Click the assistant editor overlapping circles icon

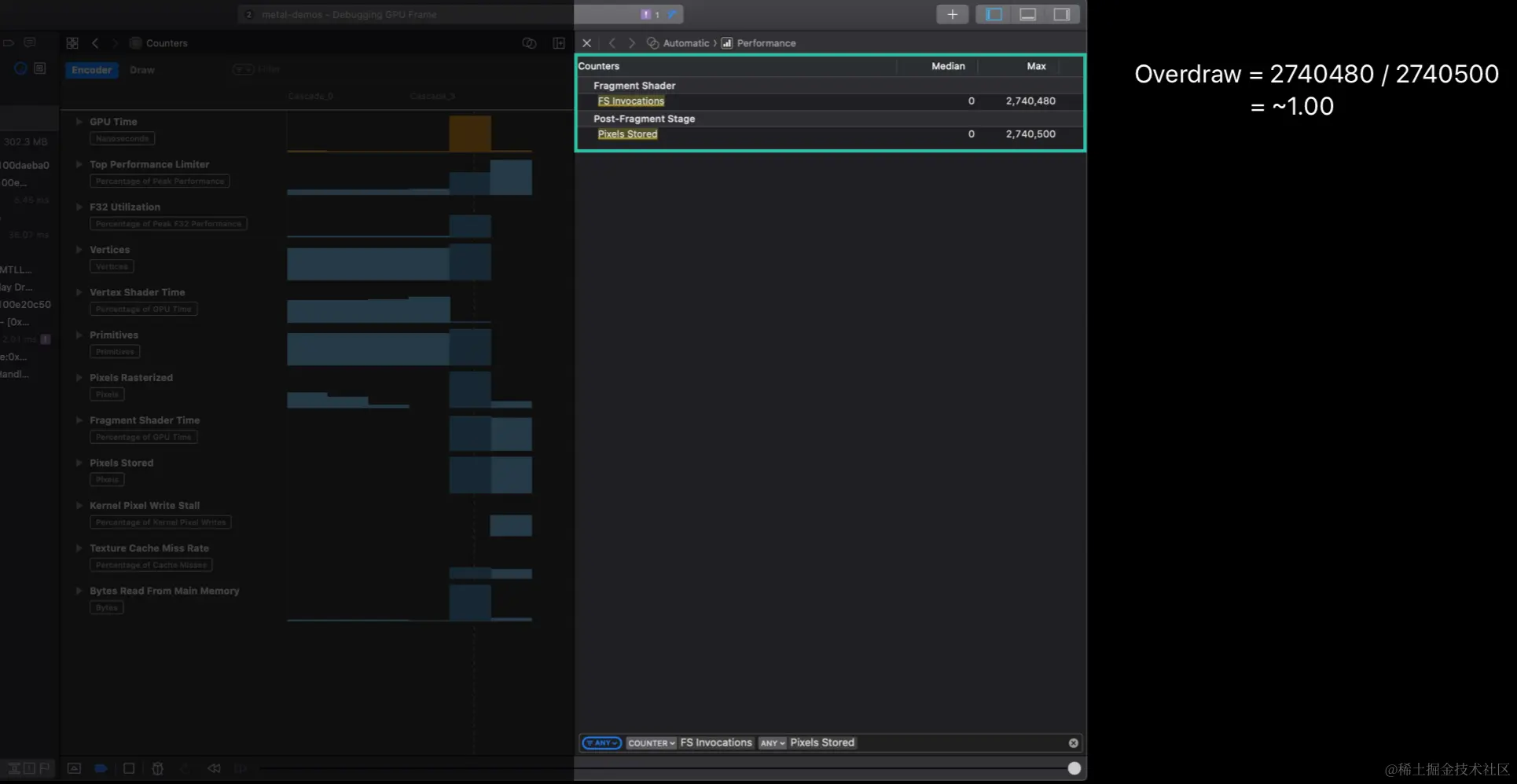[x=529, y=43]
